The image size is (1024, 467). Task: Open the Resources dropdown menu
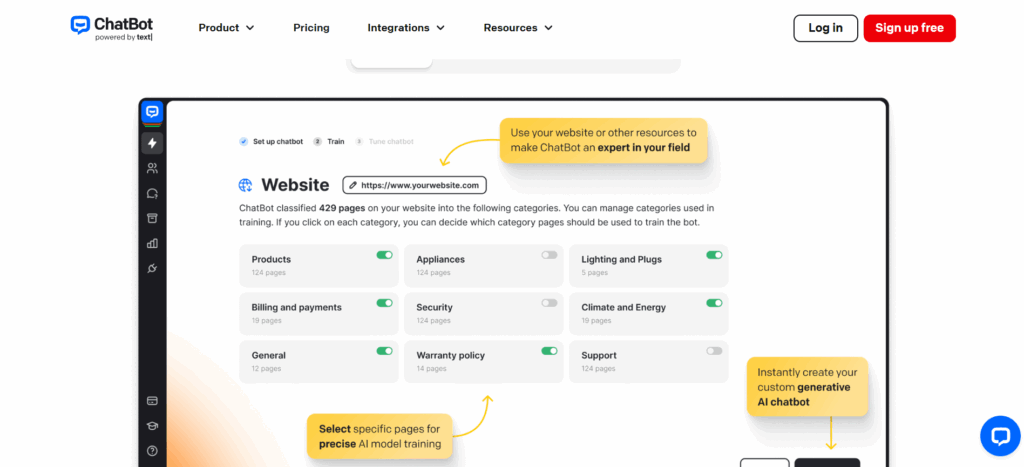click(518, 28)
